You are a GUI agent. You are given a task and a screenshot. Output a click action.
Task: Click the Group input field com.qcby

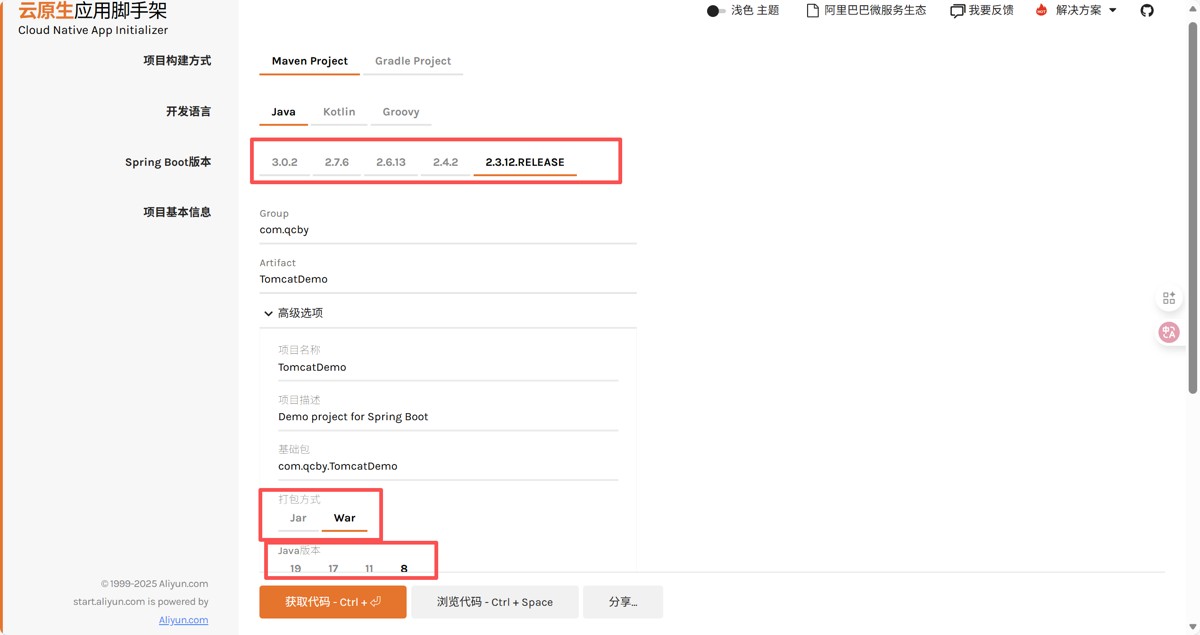448,230
